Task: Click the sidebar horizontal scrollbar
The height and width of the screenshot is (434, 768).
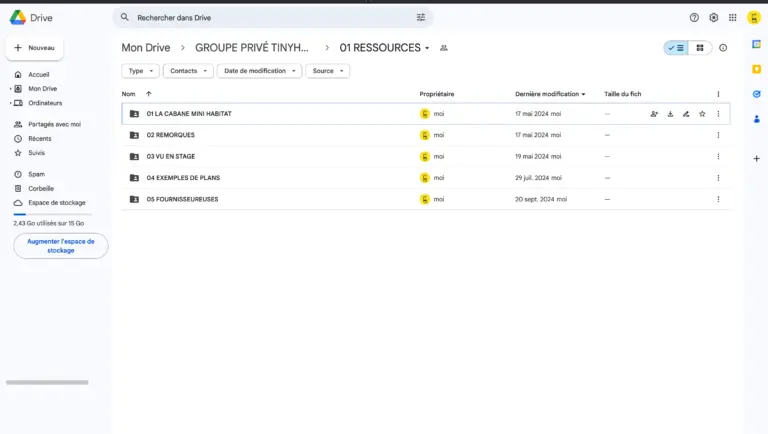Action: click(47, 382)
